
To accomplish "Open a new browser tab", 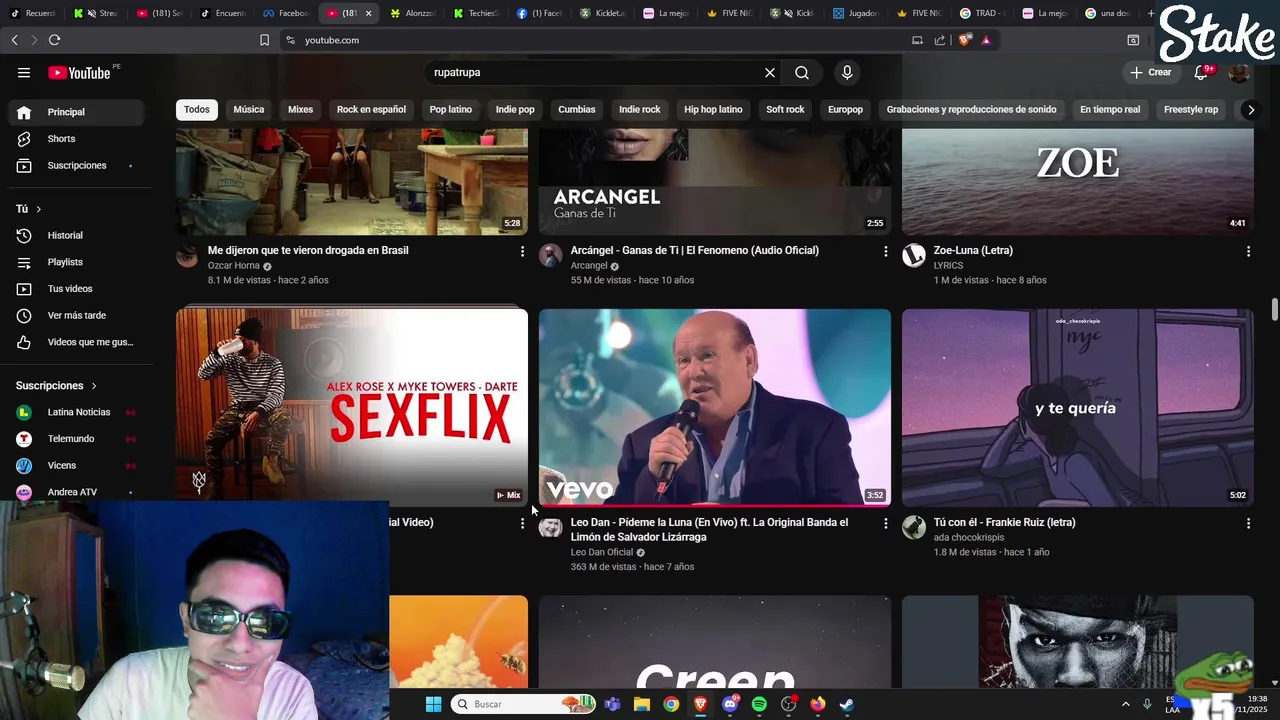I will [x=1151, y=13].
